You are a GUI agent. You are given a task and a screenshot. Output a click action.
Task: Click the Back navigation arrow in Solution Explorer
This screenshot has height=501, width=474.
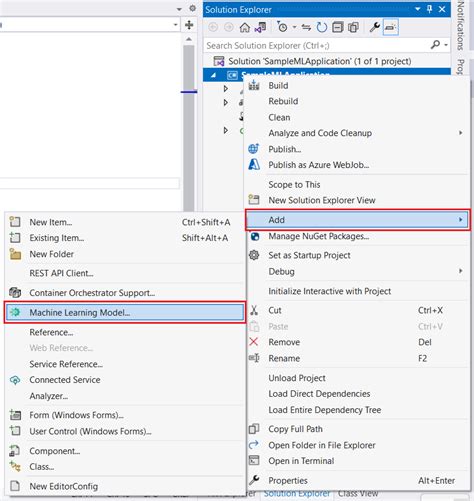[213, 27]
